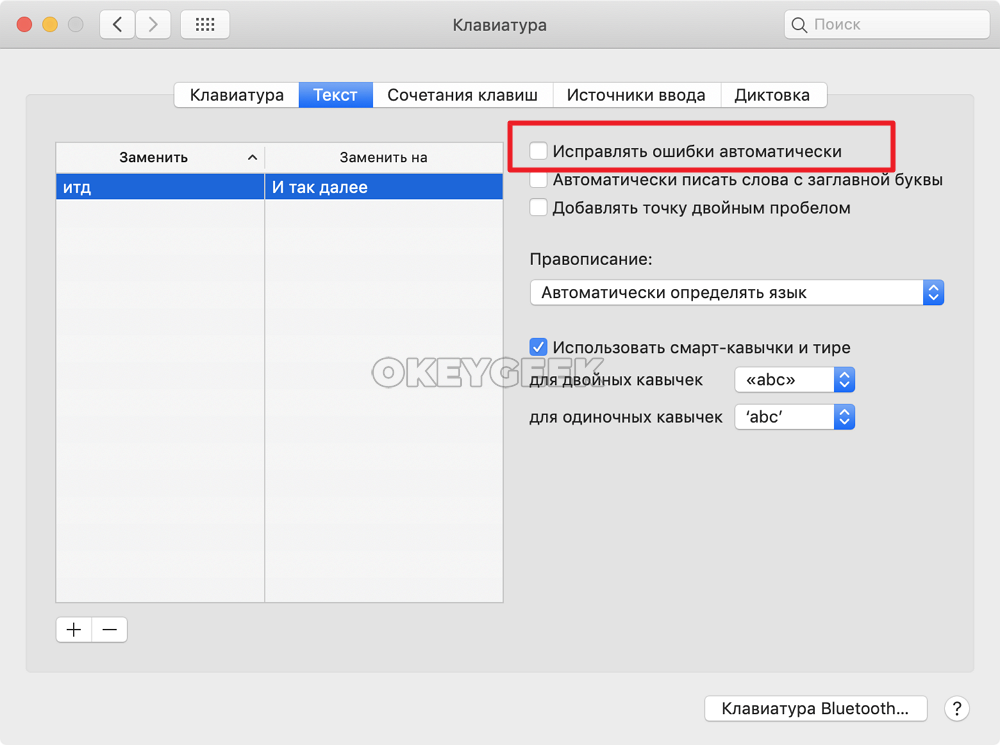Remove selected replacement with minus button
This screenshot has width=1000, height=745.
coord(109,629)
